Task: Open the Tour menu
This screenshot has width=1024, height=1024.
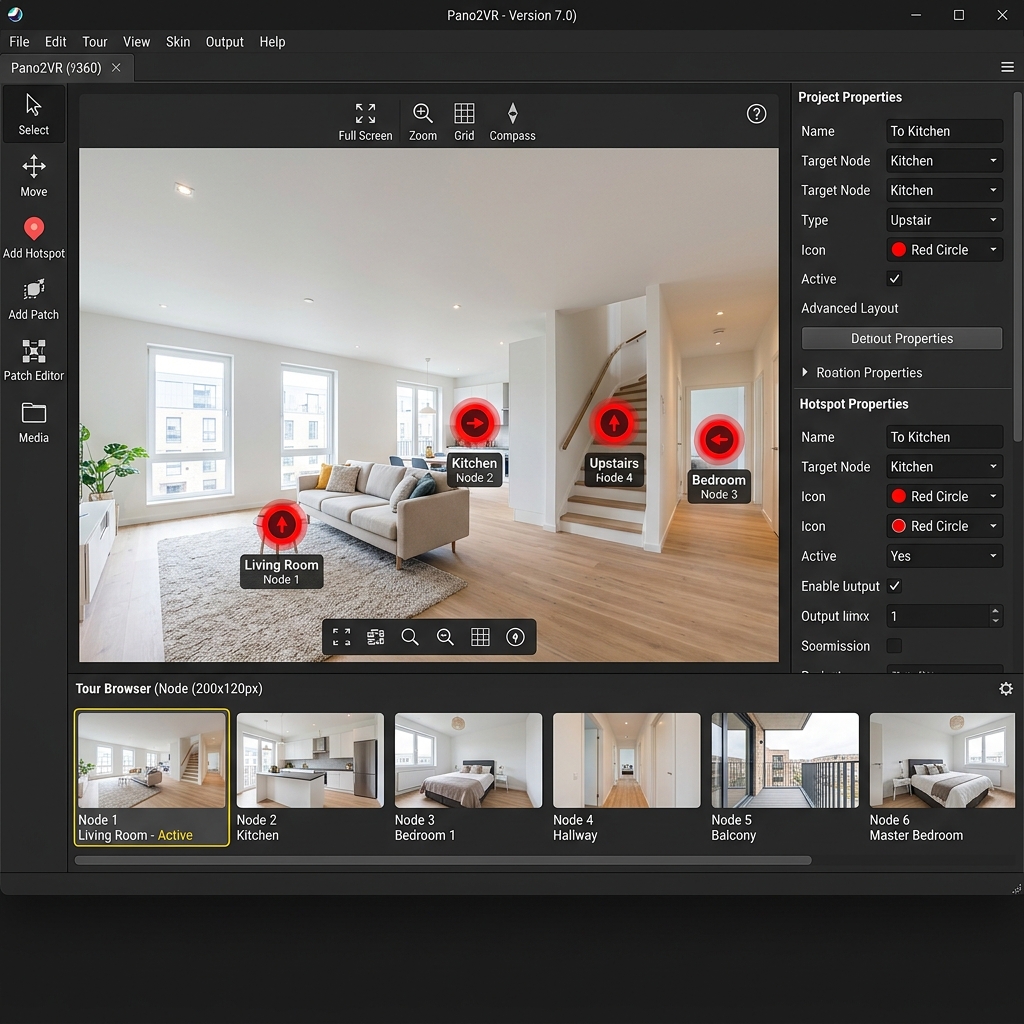Action: pos(94,42)
